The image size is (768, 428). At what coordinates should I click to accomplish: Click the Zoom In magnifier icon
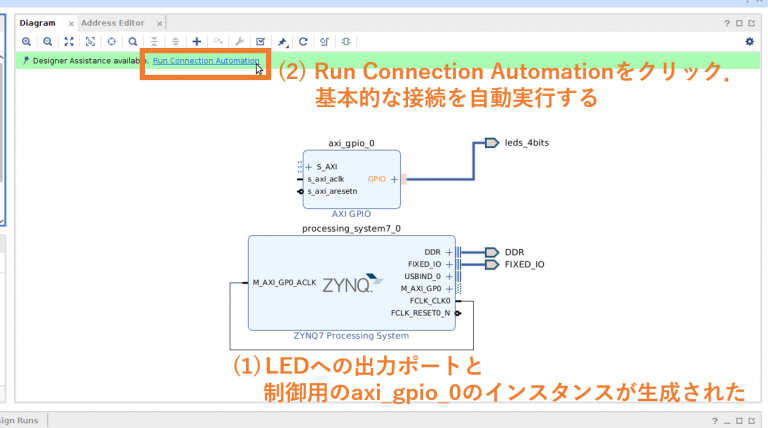[26, 41]
